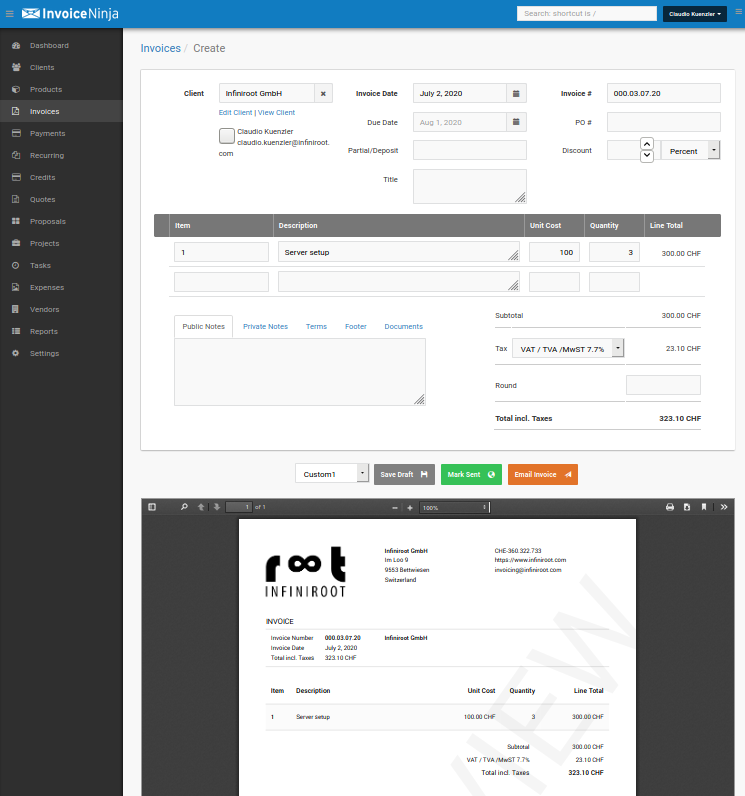Zoom out of the PDF preview
The width and height of the screenshot is (745, 796).
click(395, 508)
